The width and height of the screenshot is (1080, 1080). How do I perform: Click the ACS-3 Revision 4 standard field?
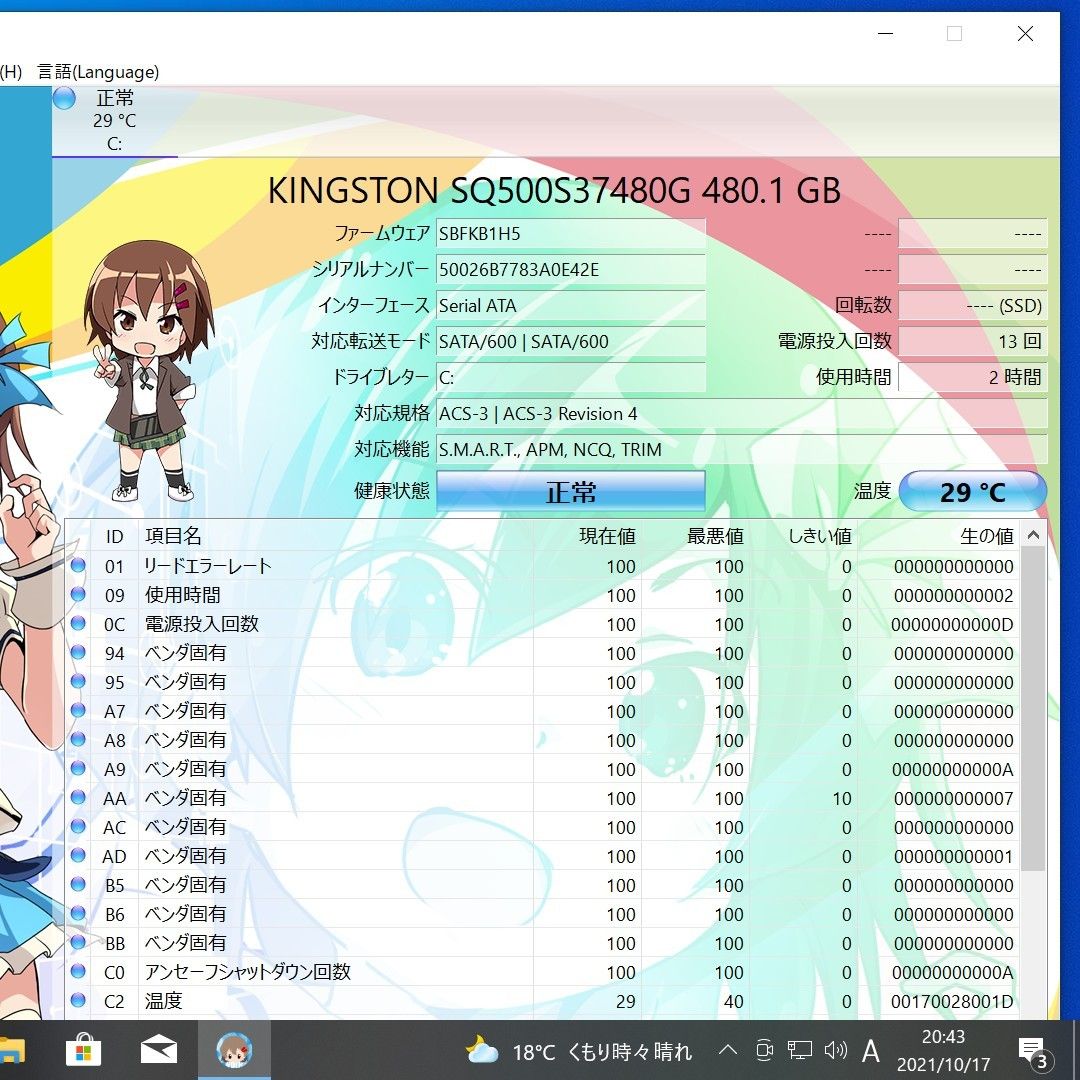point(742,413)
